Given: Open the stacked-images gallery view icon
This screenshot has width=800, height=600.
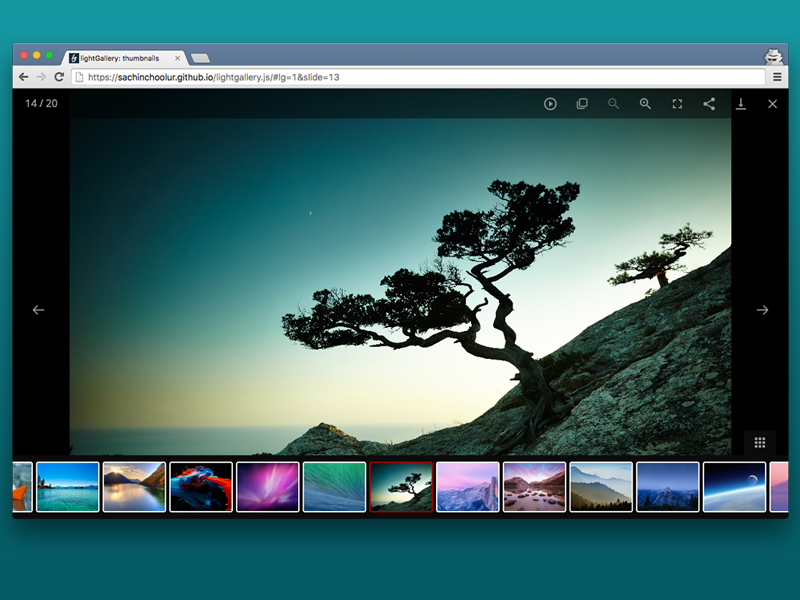Looking at the screenshot, I should 582,104.
